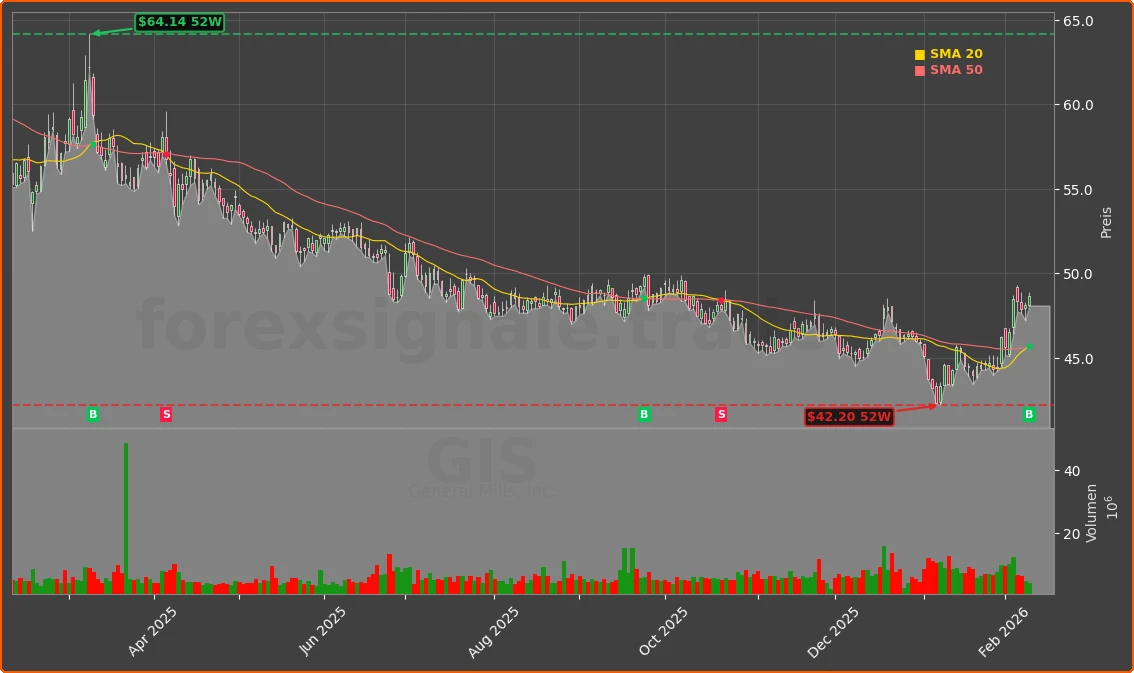Click the red SMA 50 legend square
This screenshot has height=673, width=1134.
[x=920, y=71]
